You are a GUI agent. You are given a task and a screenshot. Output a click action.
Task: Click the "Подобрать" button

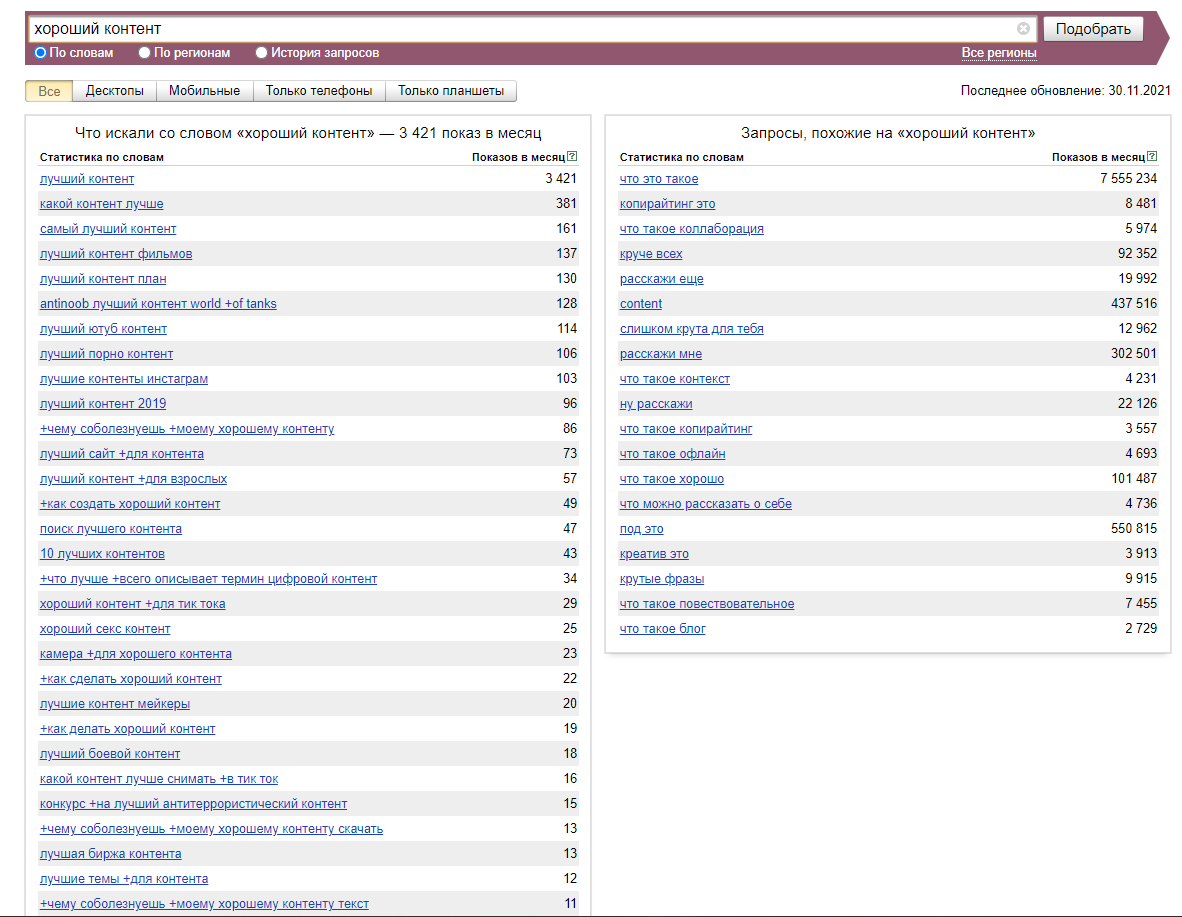pos(1093,29)
